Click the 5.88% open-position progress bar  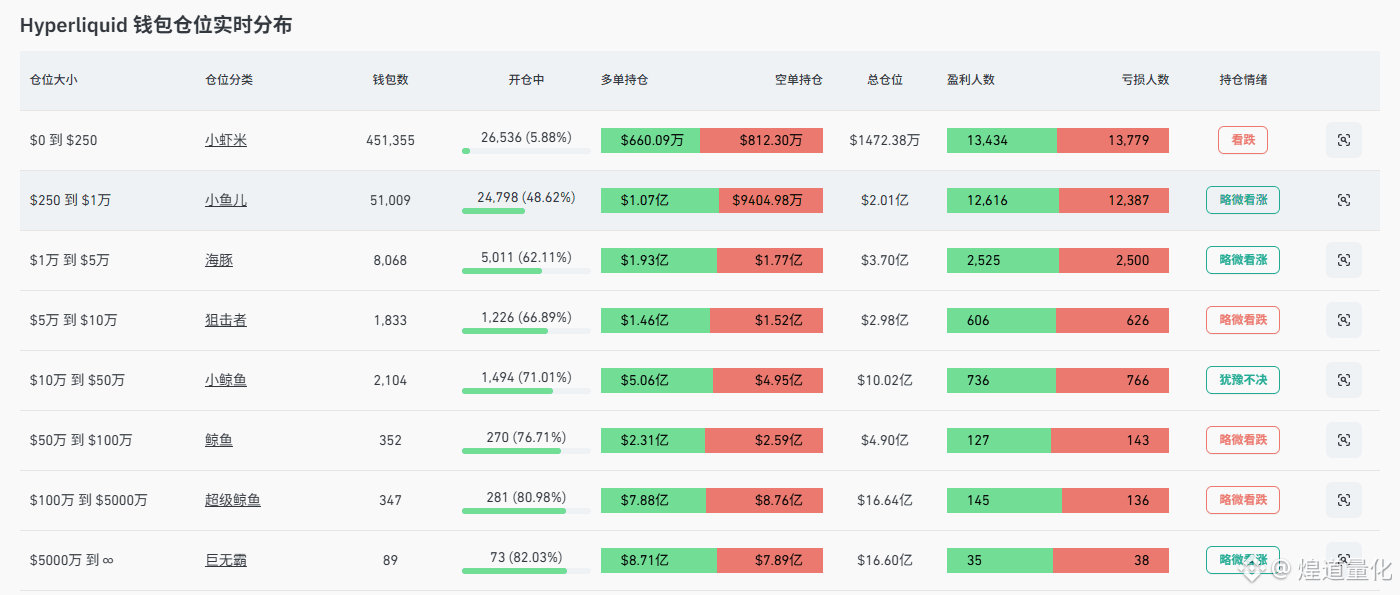(526, 151)
